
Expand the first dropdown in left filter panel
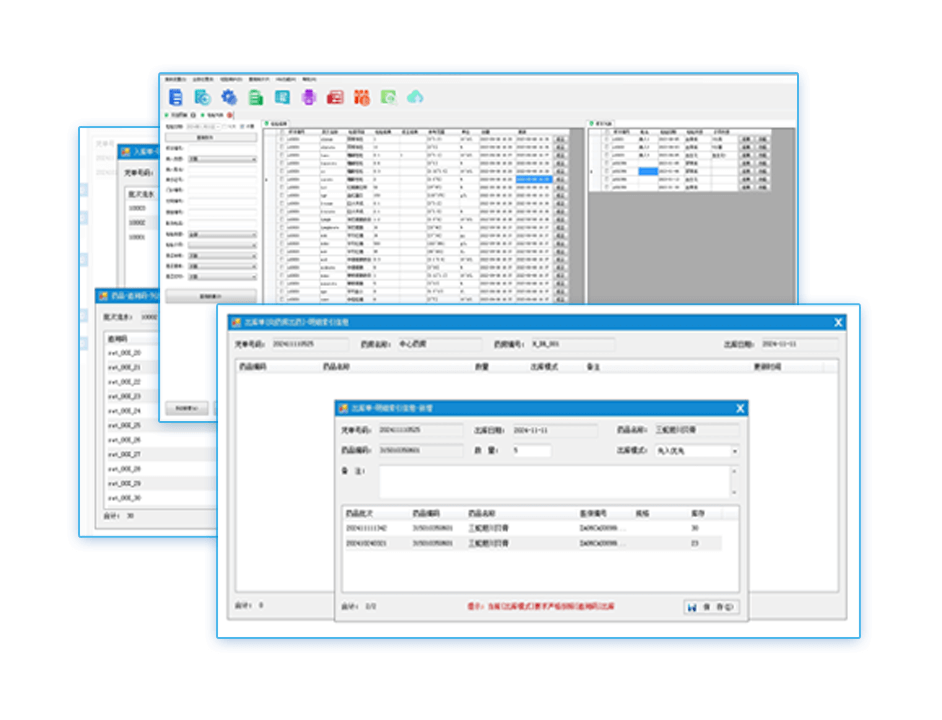[x=254, y=159]
